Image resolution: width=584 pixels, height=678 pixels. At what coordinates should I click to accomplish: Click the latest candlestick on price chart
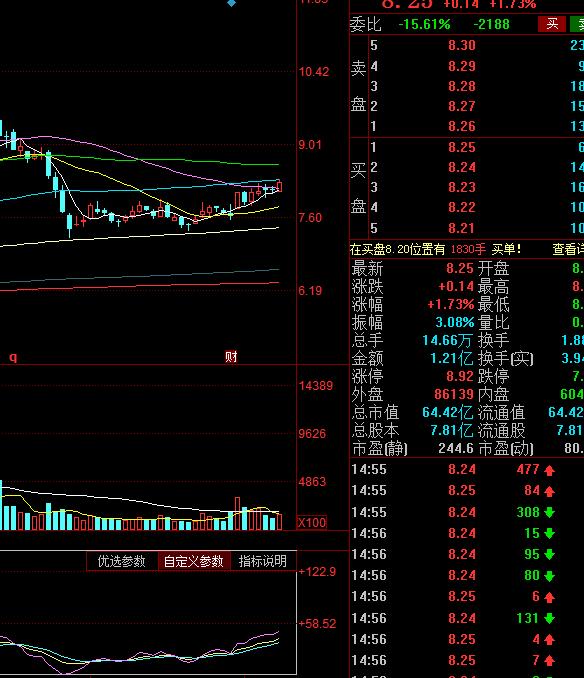point(279,186)
